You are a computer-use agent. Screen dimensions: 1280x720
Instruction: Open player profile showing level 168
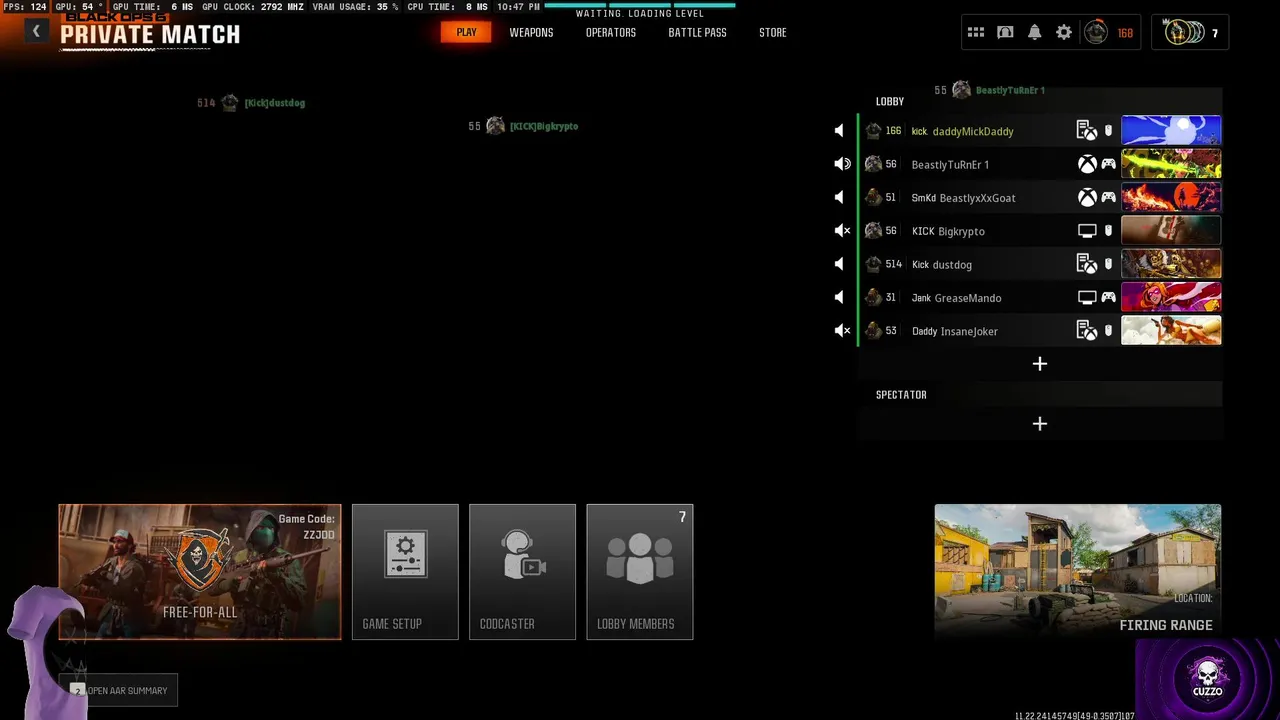[x=1110, y=33]
